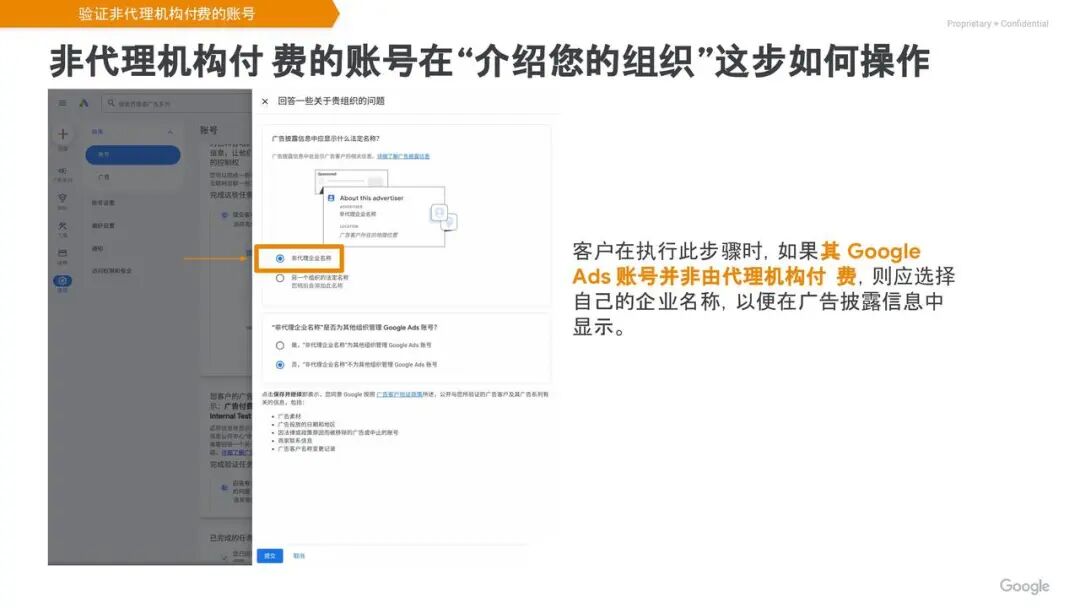Open the hamburger menu in Google Ads
The height and width of the screenshot is (608, 1080).
coord(63,103)
